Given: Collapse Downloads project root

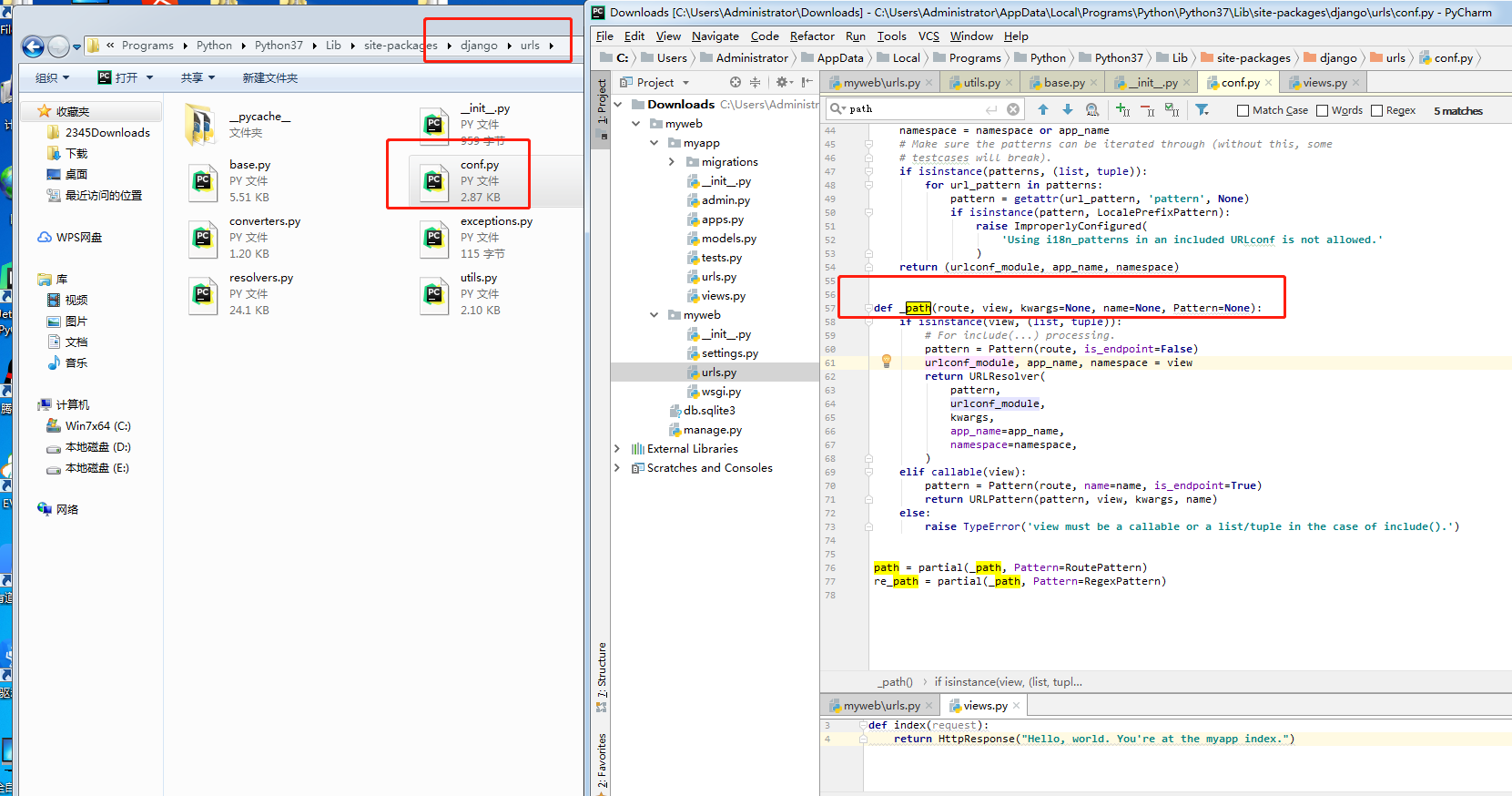Looking at the screenshot, I should (618, 105).
